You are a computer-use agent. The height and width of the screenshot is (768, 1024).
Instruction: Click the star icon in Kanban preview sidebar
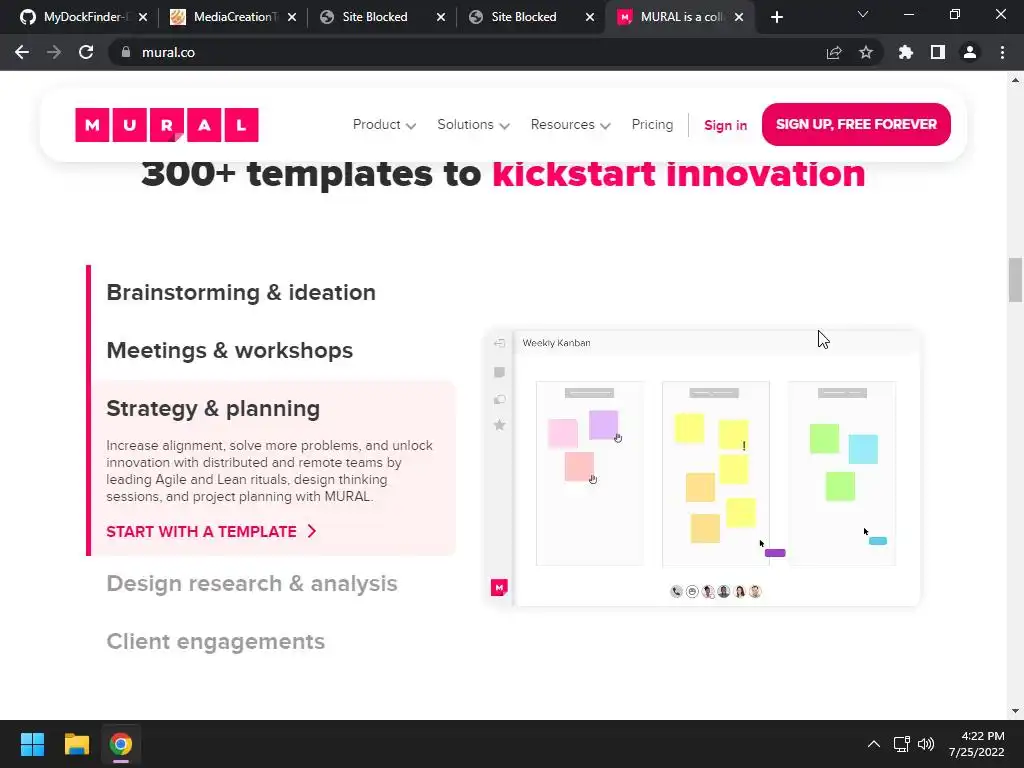click(500, 425)
